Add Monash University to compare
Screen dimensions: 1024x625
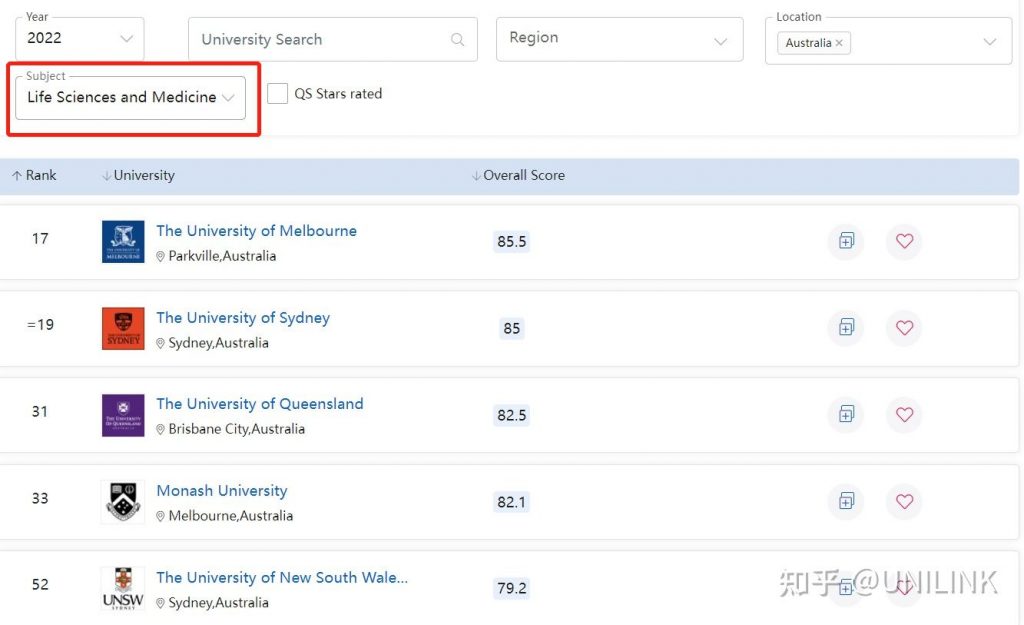pyautogui.click(x=846, y=501)
